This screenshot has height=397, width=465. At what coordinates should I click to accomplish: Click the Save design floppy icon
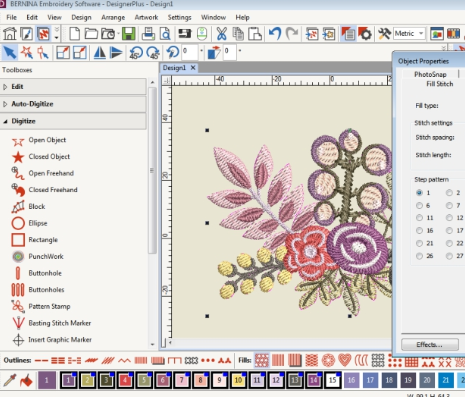(128, 34)
